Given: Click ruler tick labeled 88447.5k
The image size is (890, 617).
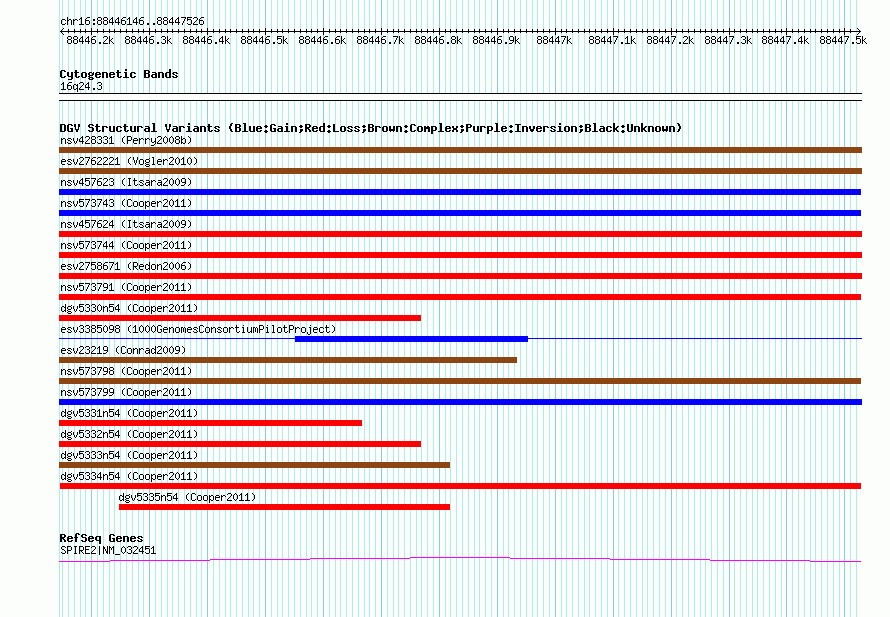Looking at the screenshot, I should pos(843,40).
